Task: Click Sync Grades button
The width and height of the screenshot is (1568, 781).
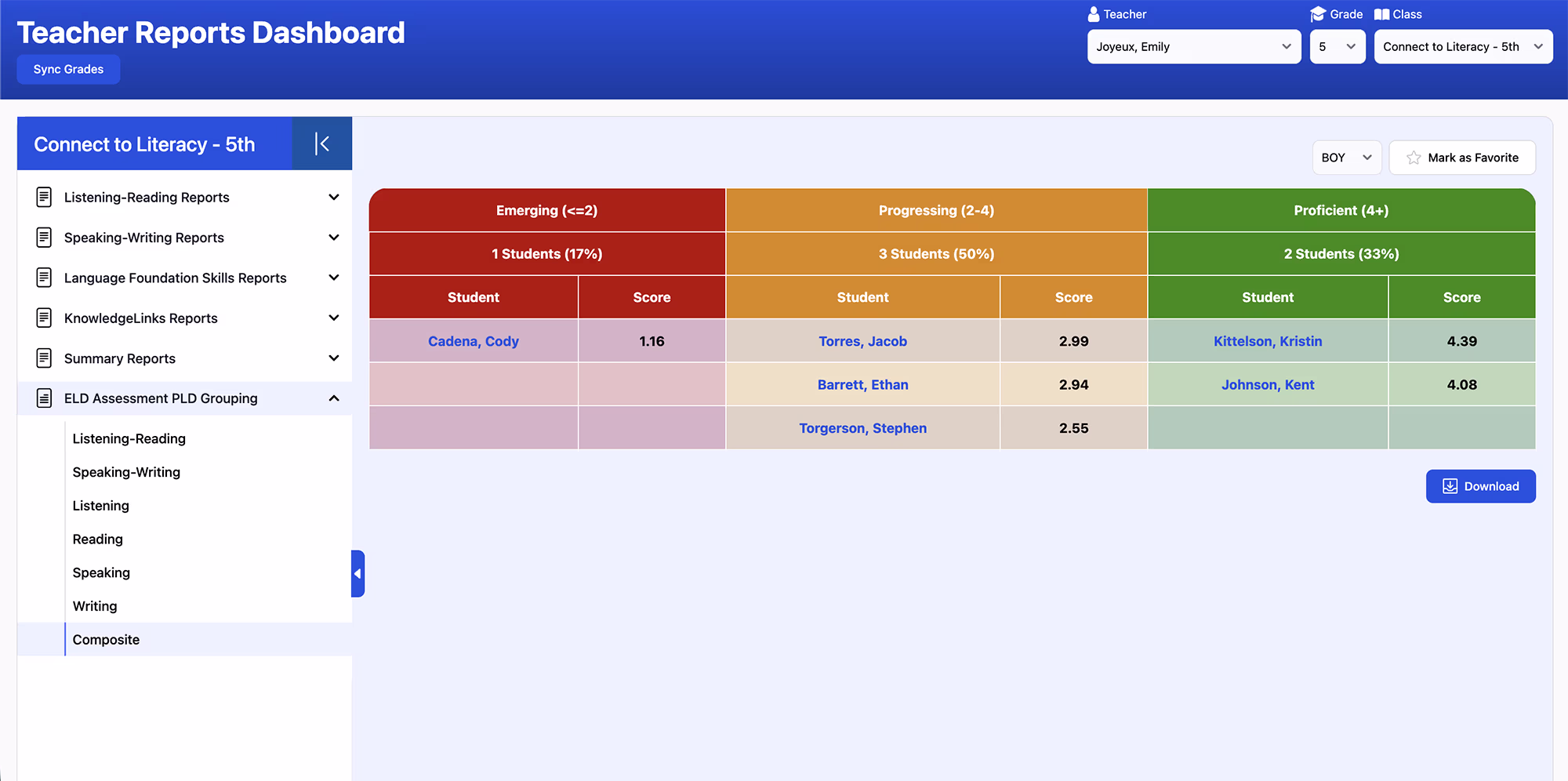Action: pyautogui.click(x=68, y=69)
